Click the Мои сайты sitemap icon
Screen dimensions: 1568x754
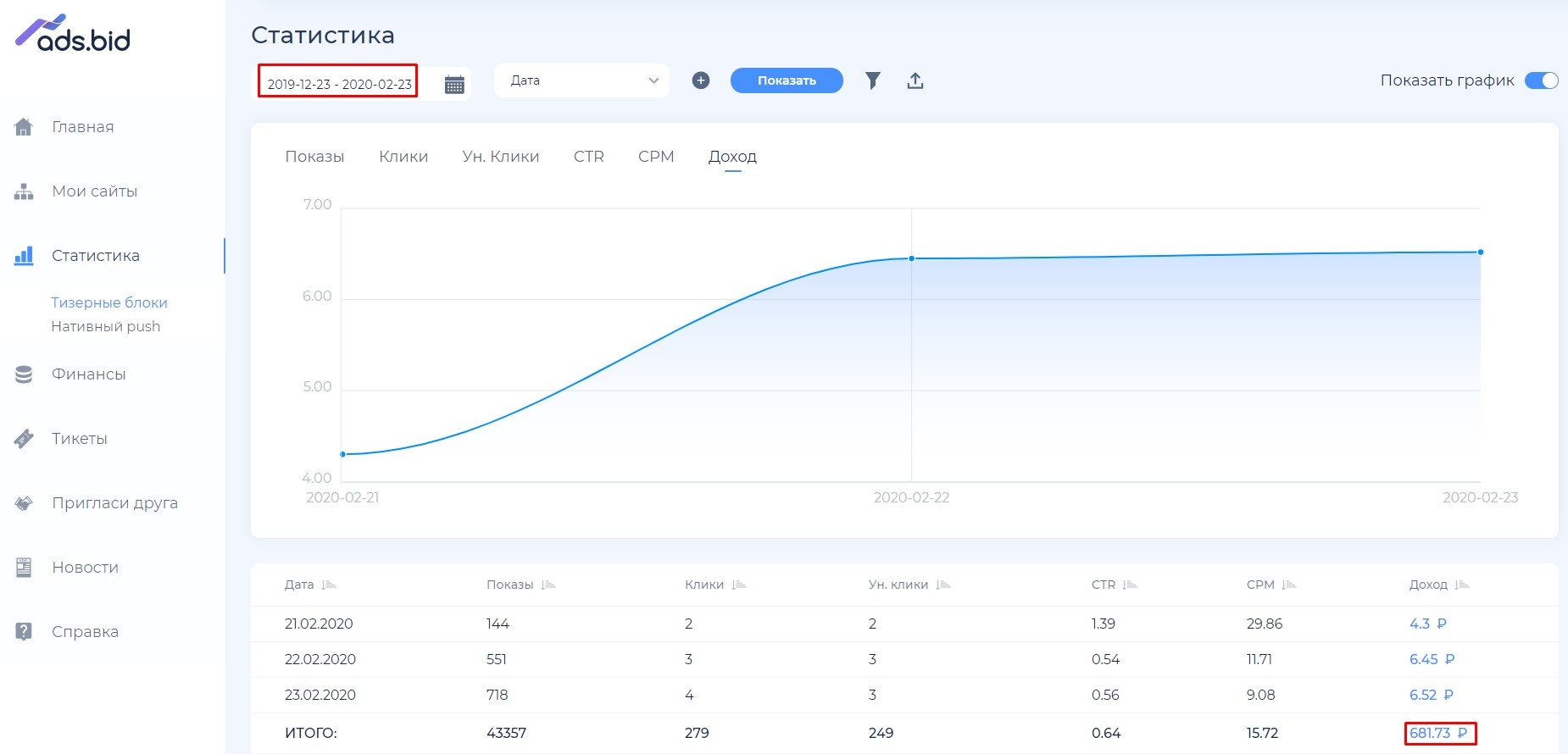[x=24, y=191]
